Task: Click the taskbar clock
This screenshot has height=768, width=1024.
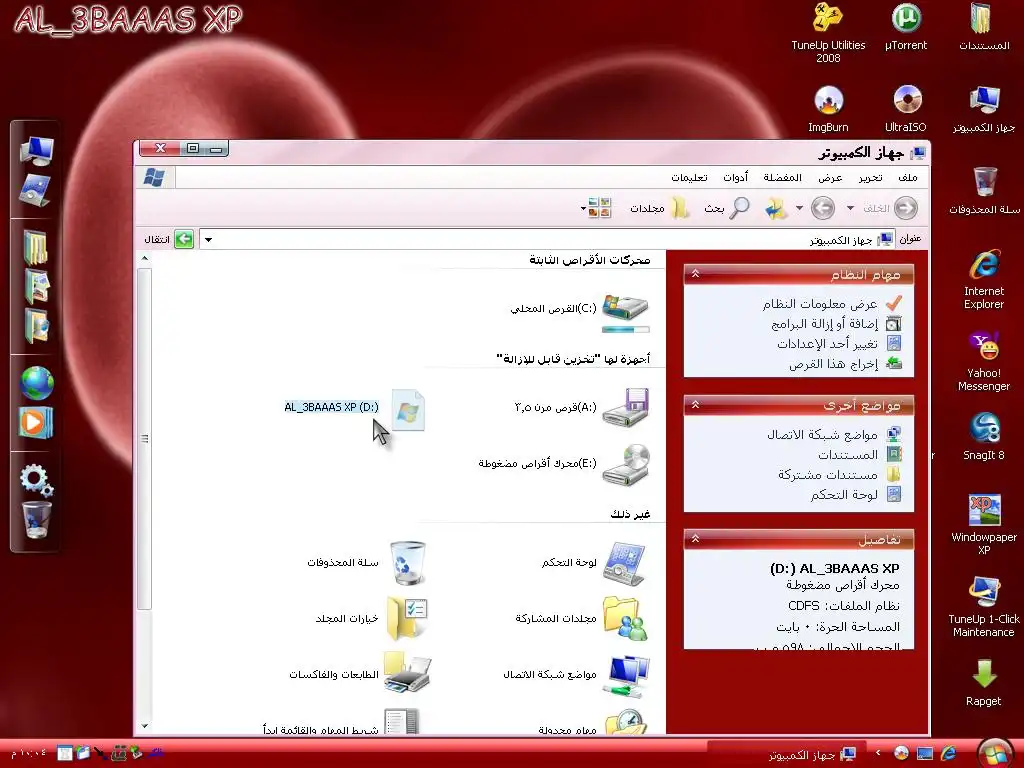Action: (27, 753)
